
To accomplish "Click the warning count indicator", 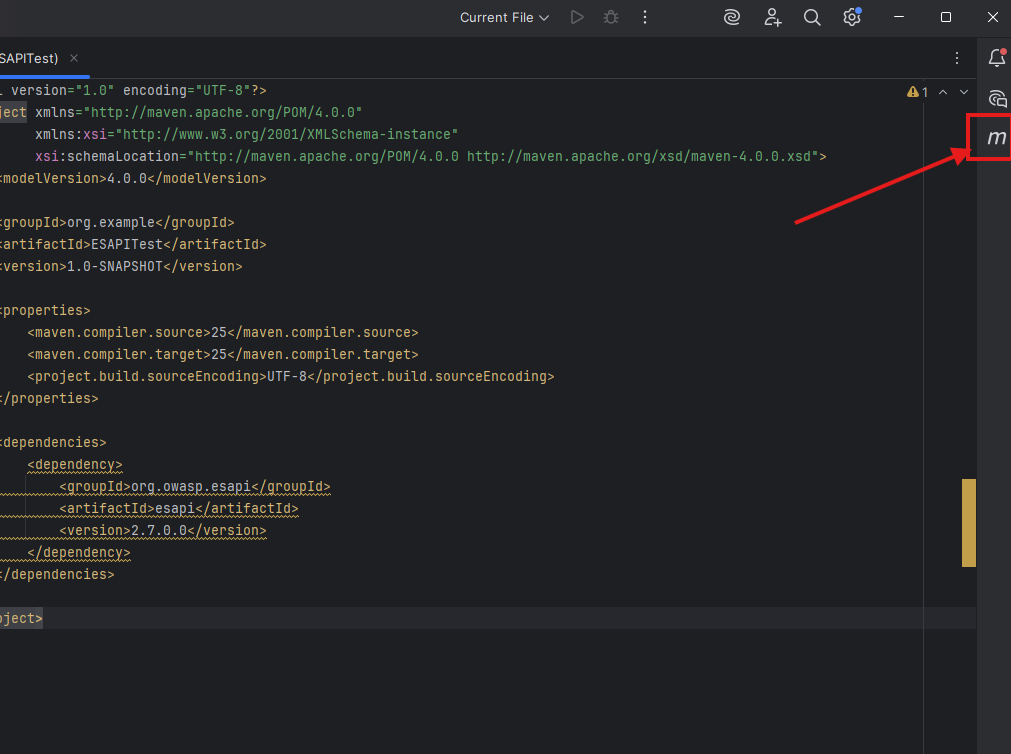I will tap(918, 92).
